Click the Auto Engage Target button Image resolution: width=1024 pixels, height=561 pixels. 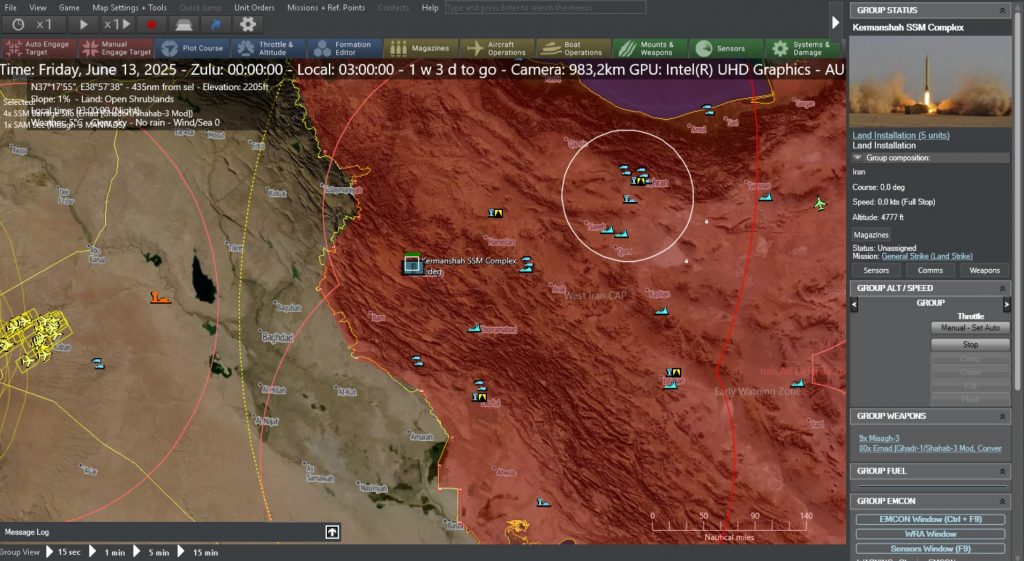(x=39, y=48)
